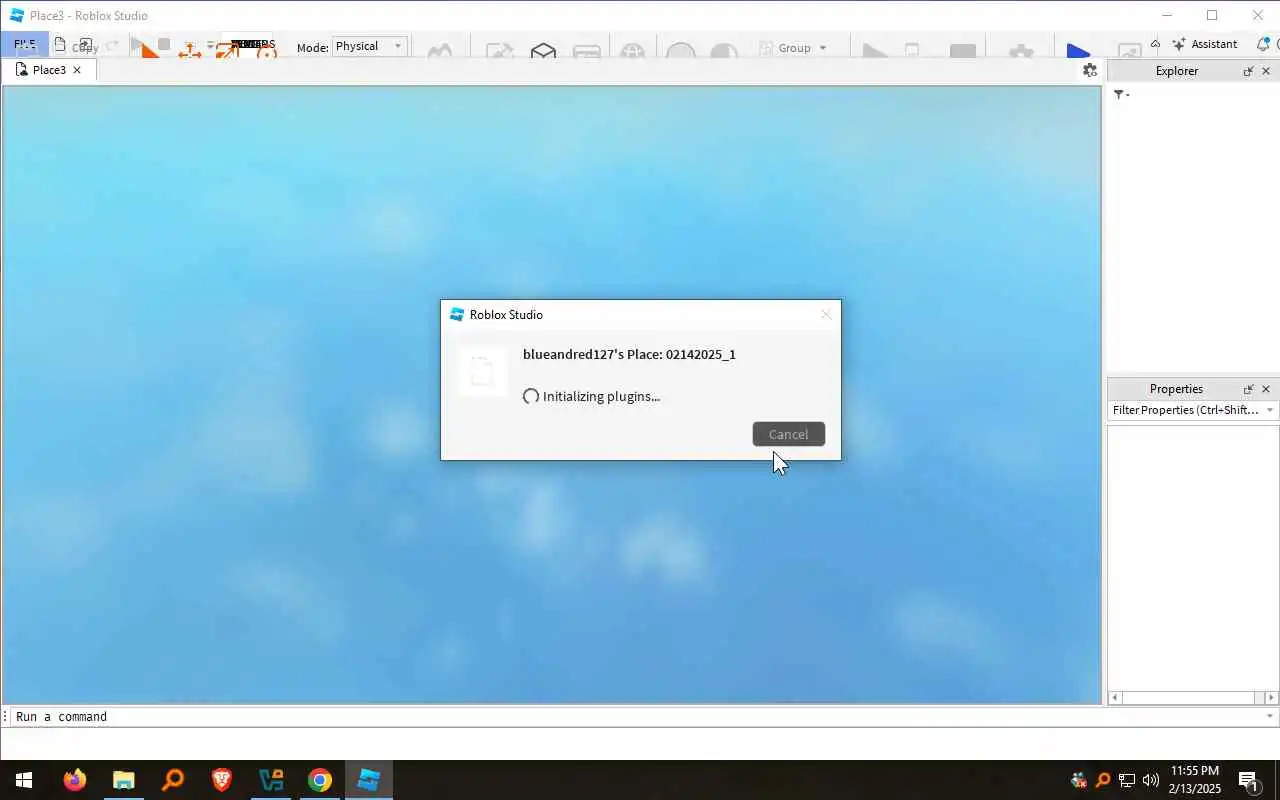
Task: Cancel the place loading dialog
Action: pos(788,434)
